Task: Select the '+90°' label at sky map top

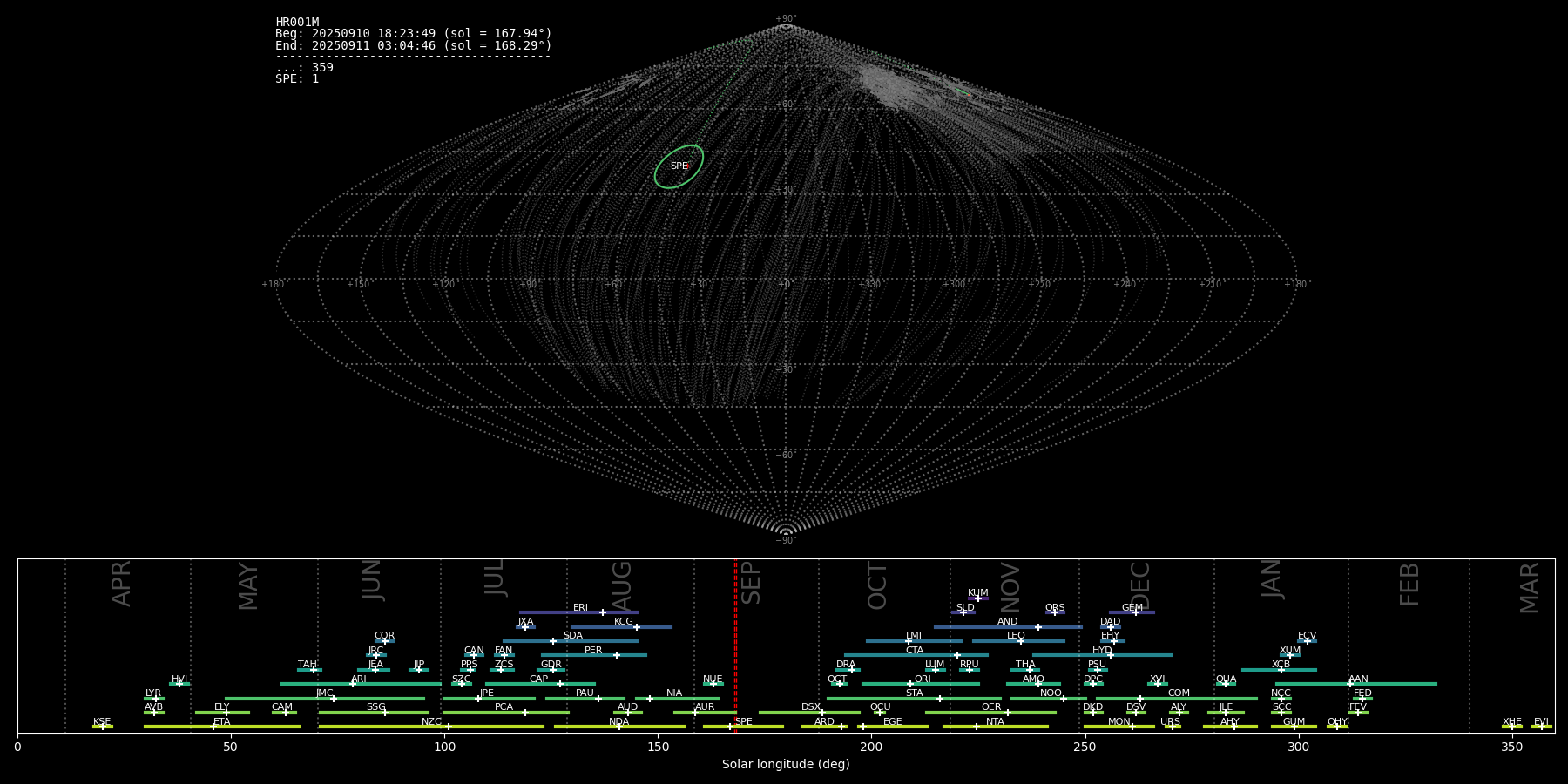Action: (786, 18)
